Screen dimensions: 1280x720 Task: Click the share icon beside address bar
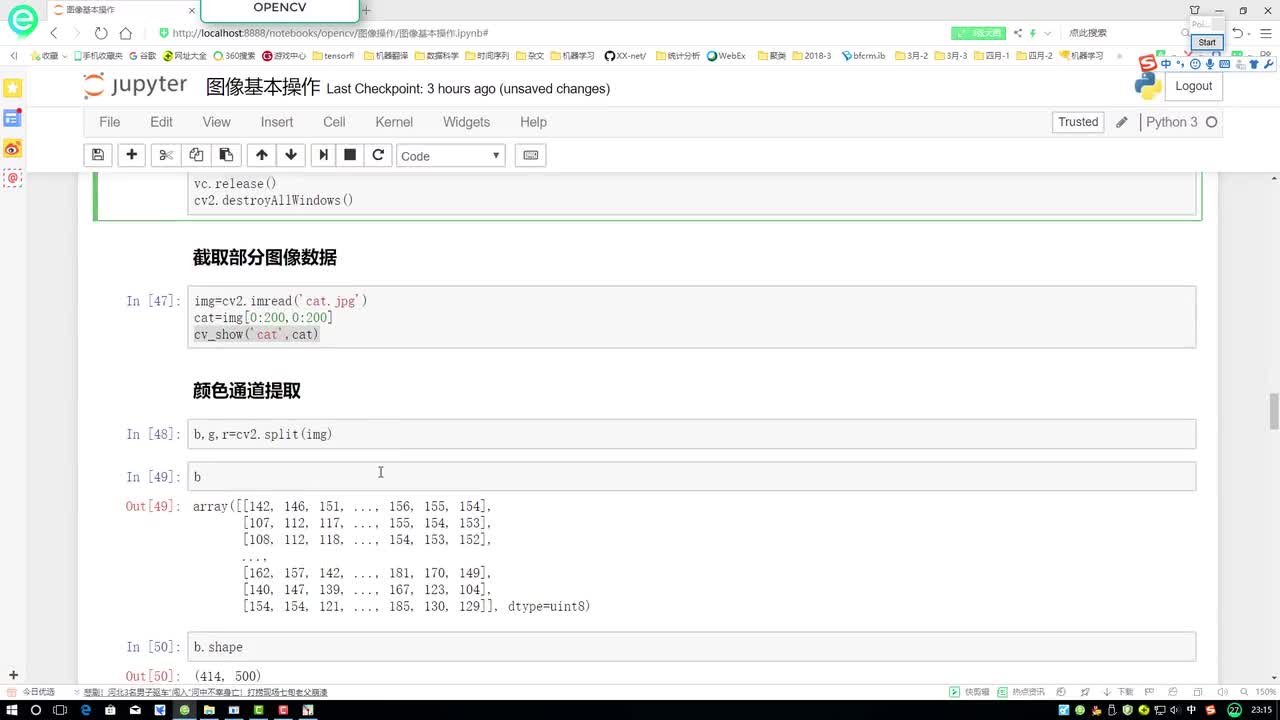1018,33
